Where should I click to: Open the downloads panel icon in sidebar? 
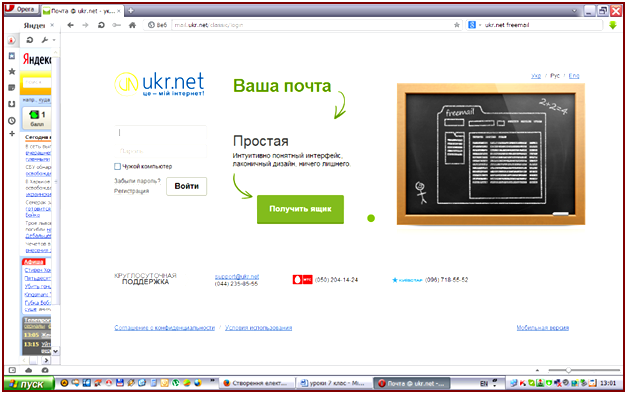(12, 104)
